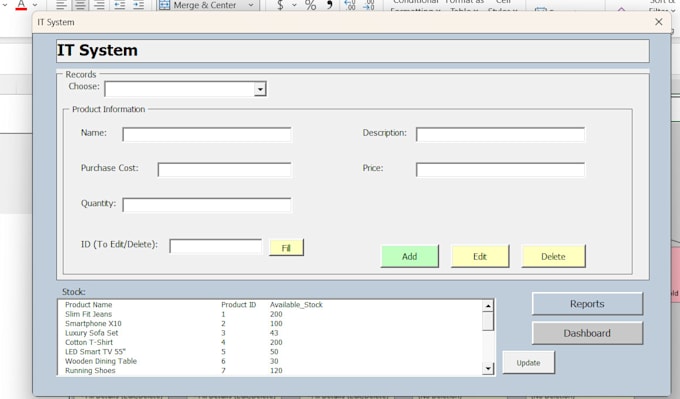Focus the Description text field
The height and width of the screenshot is (399, 680).
pos(500,134)
